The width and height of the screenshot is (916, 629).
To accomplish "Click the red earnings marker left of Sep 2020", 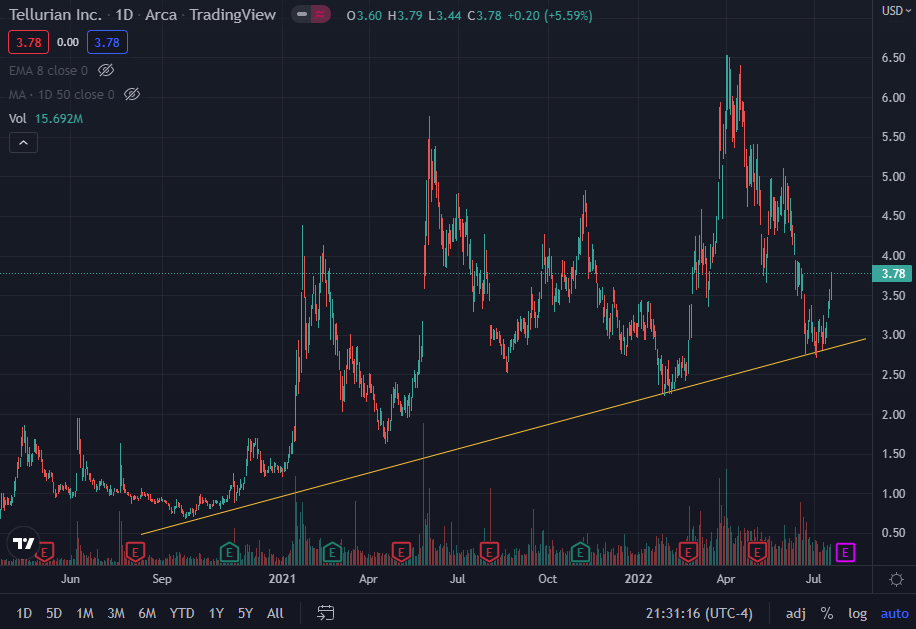I will 135,552.
